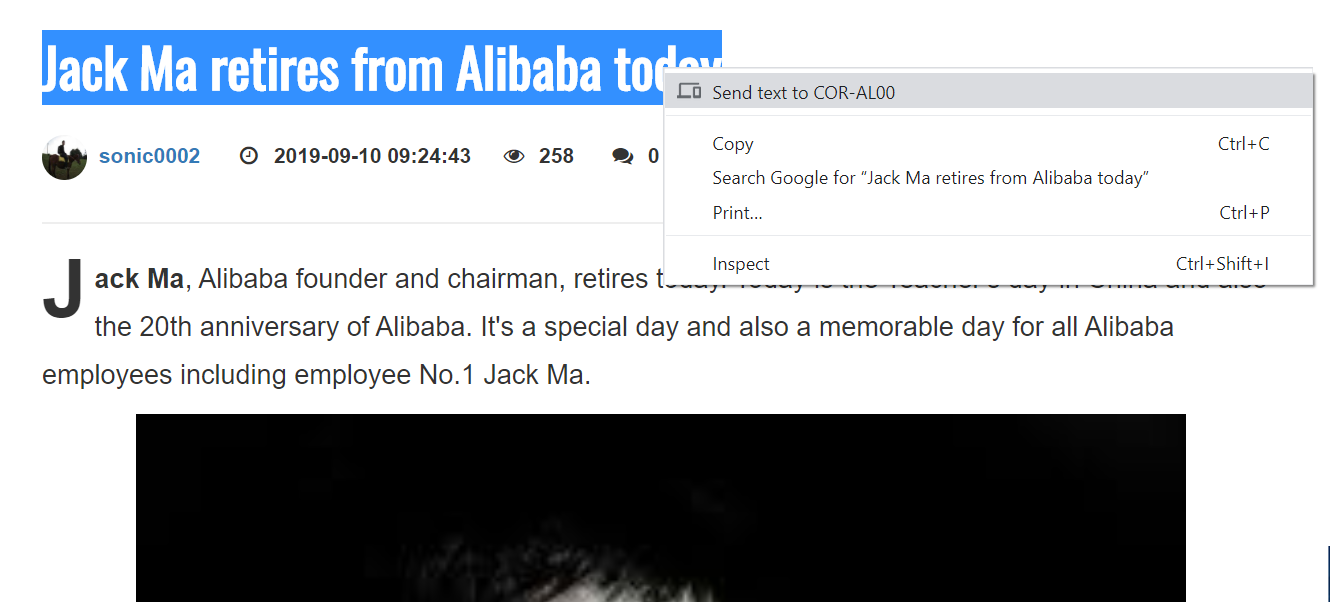The image size is (1330, 602).
Task: Click the Ctrl+Shift+I shortcut label
Action: coord(1222,264)
